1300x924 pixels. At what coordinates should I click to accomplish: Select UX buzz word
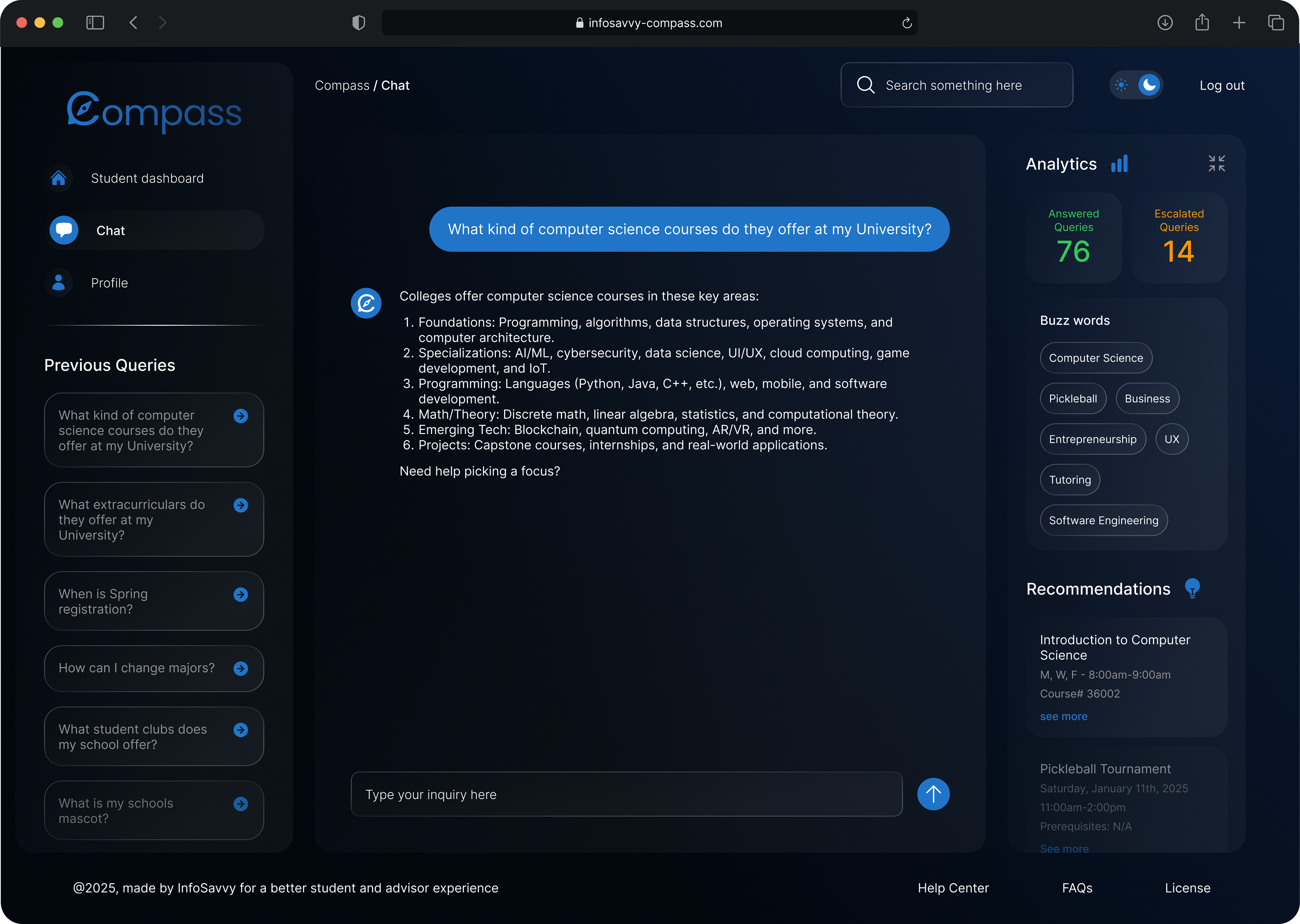[1171, 439]
